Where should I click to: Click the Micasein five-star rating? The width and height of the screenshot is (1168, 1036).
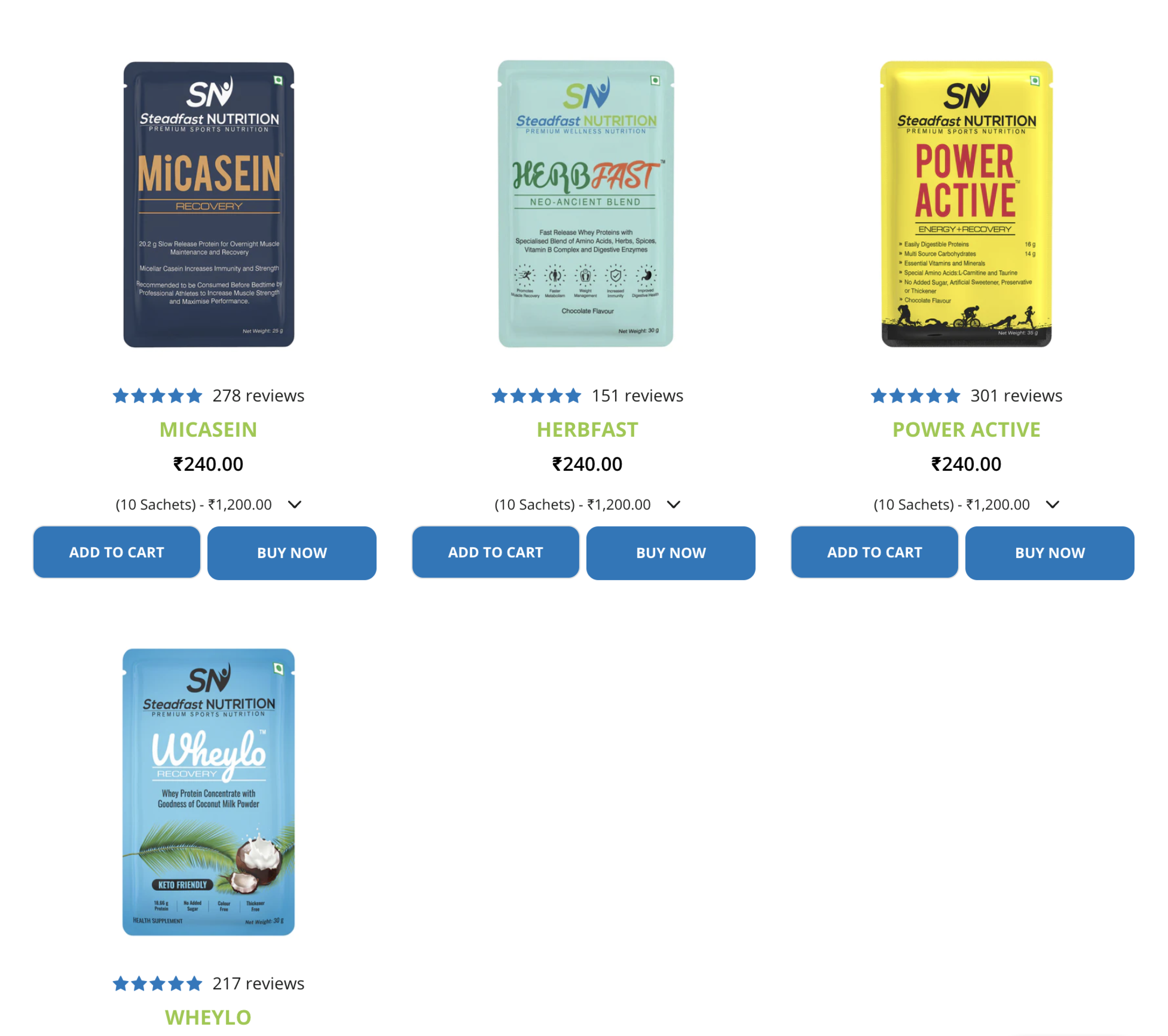point(157,395)
